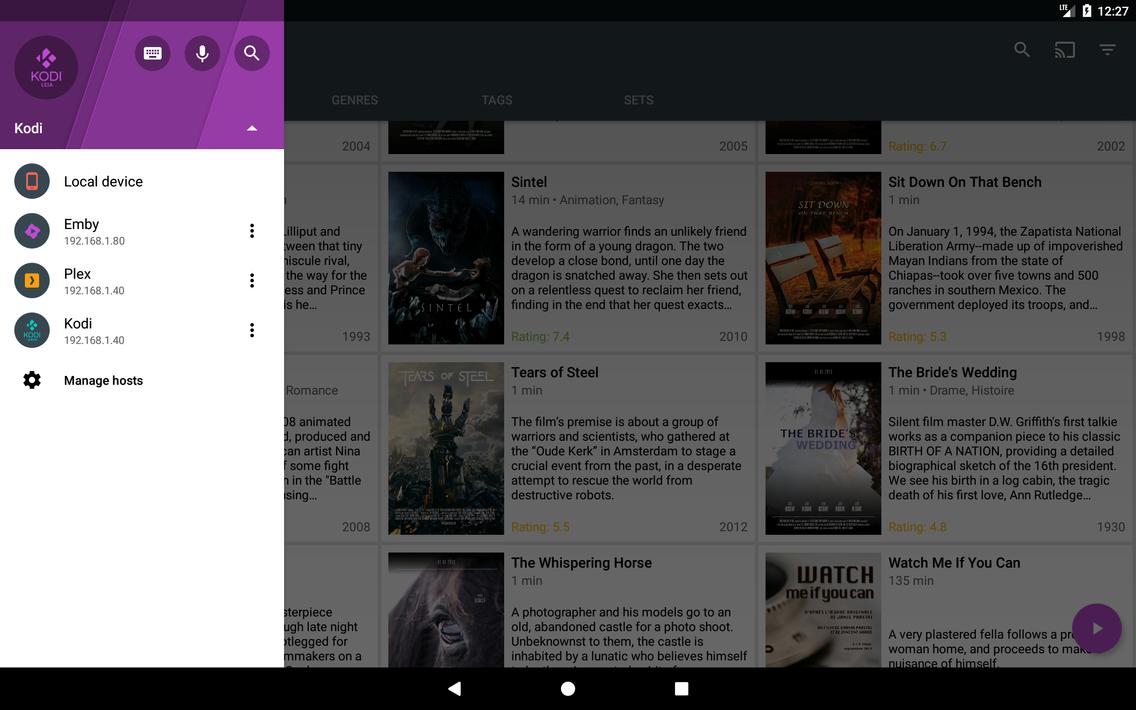The image size is (1136, 710).
Task: Open The Bride's Wedding poster
Action: [823, 448]
